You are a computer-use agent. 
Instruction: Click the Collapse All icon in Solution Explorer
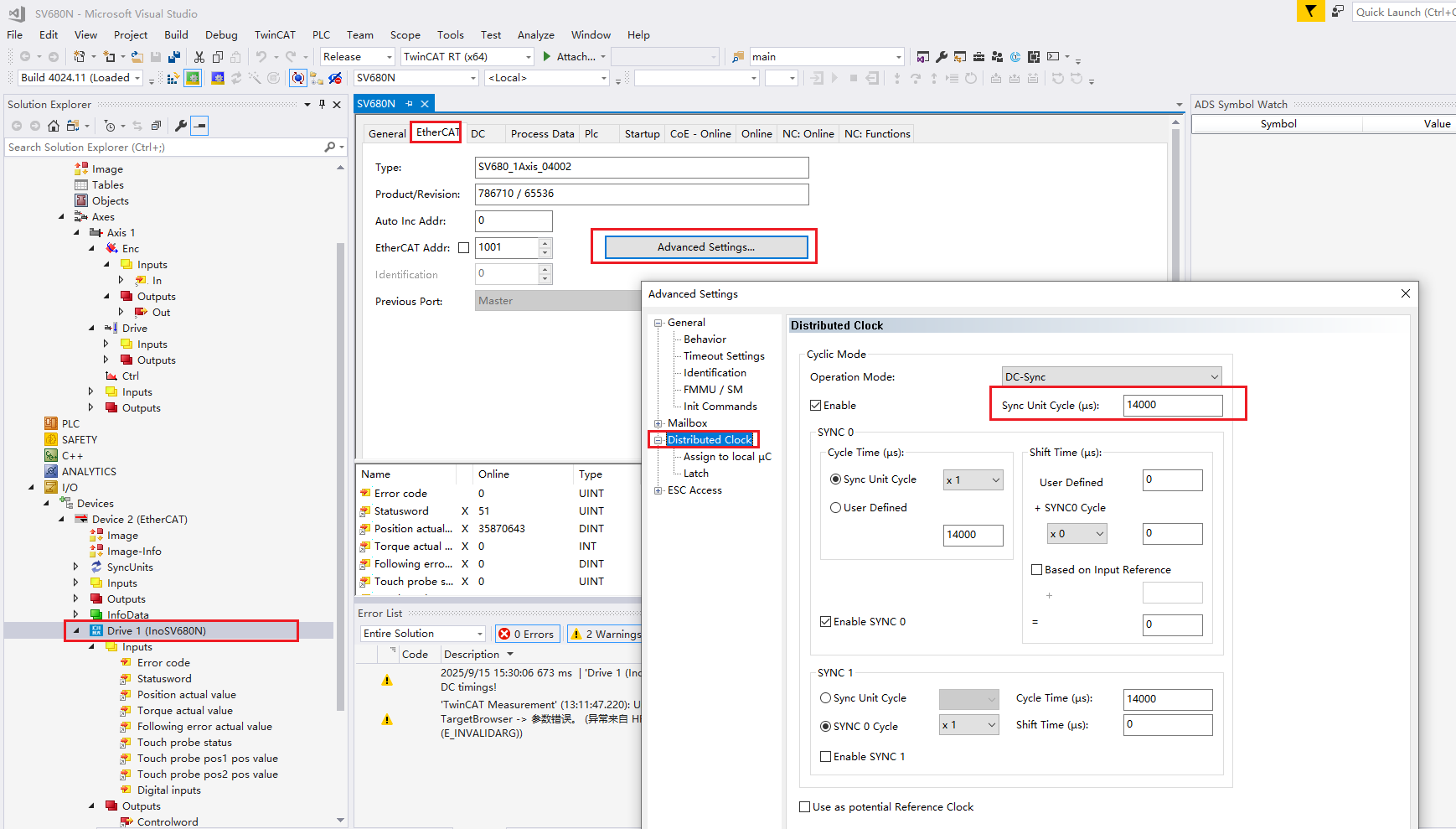click(x=156, y=126)
